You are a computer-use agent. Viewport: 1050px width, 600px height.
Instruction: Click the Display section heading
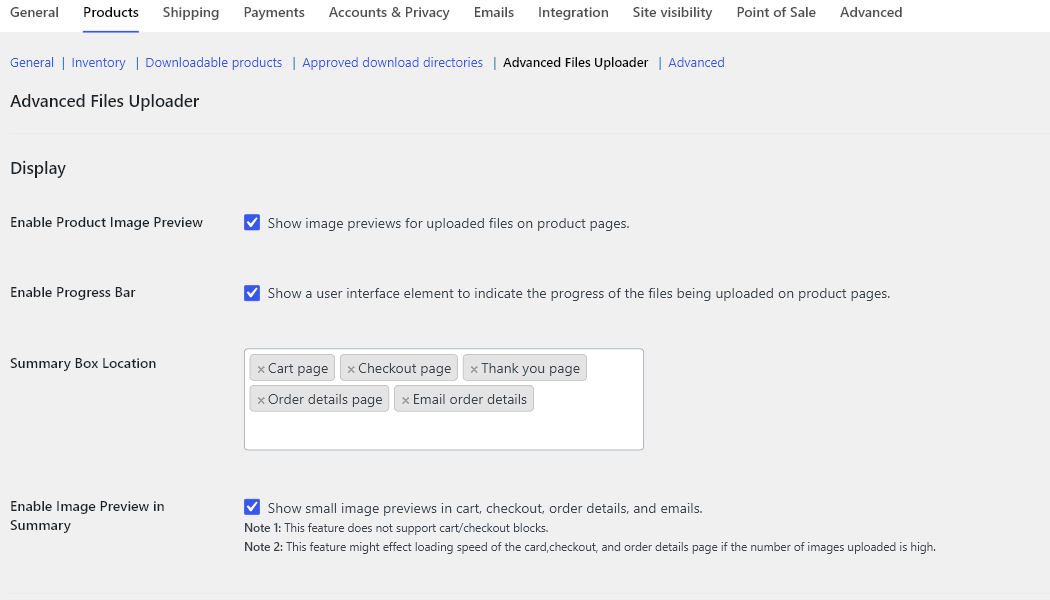coord(38,168)
